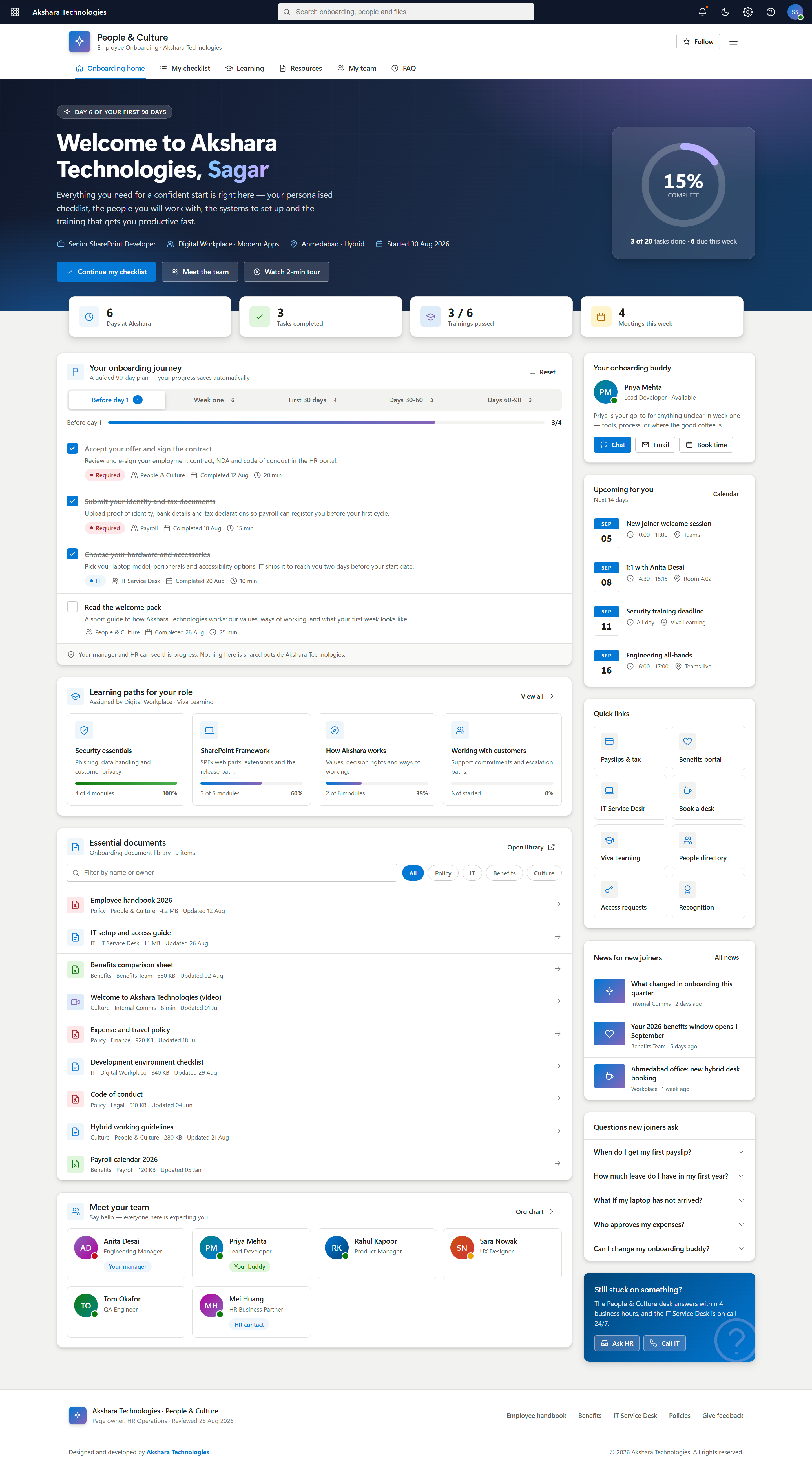
Task: Open the Resources tab
Action: [x=300, y=68]
